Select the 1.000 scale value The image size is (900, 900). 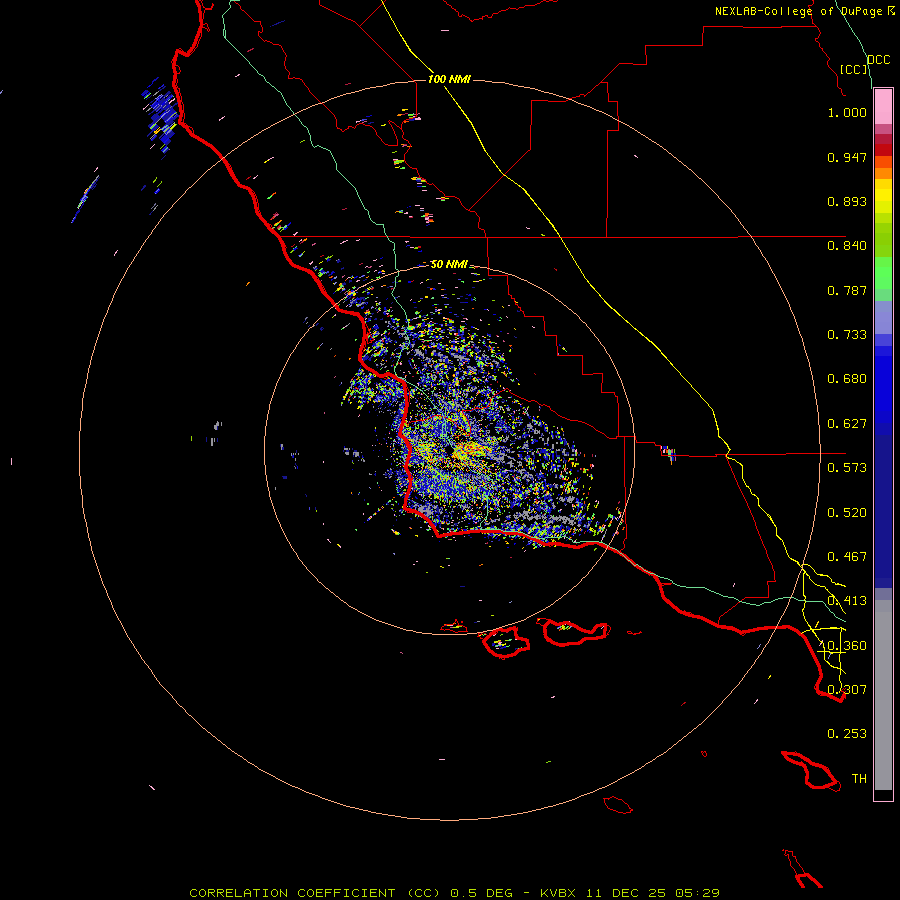pyautogui.click(x=847, y=112)
